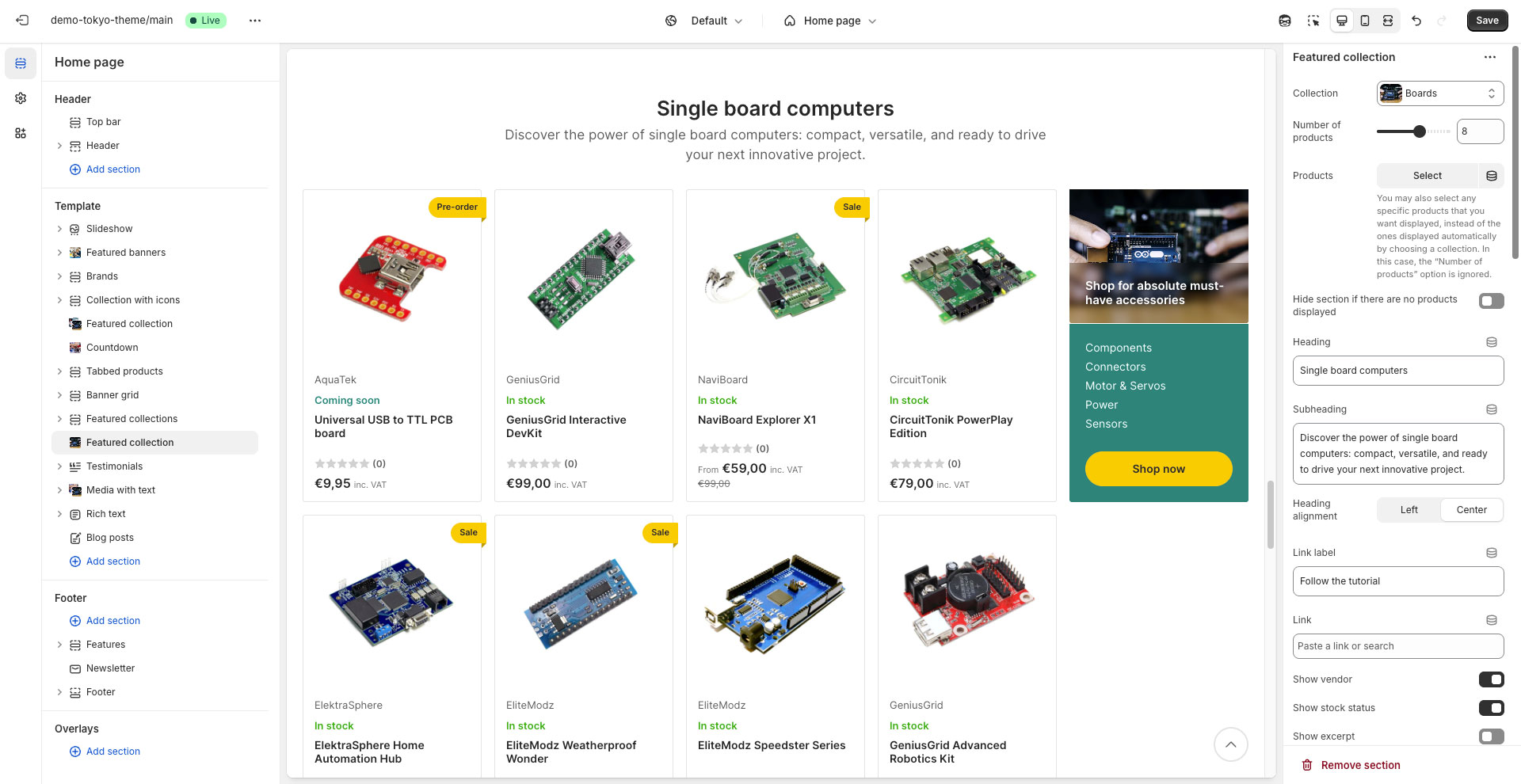Click the desktop preview icon
Viewport: 1521px width, 784px height.
tap(1342, 21)
